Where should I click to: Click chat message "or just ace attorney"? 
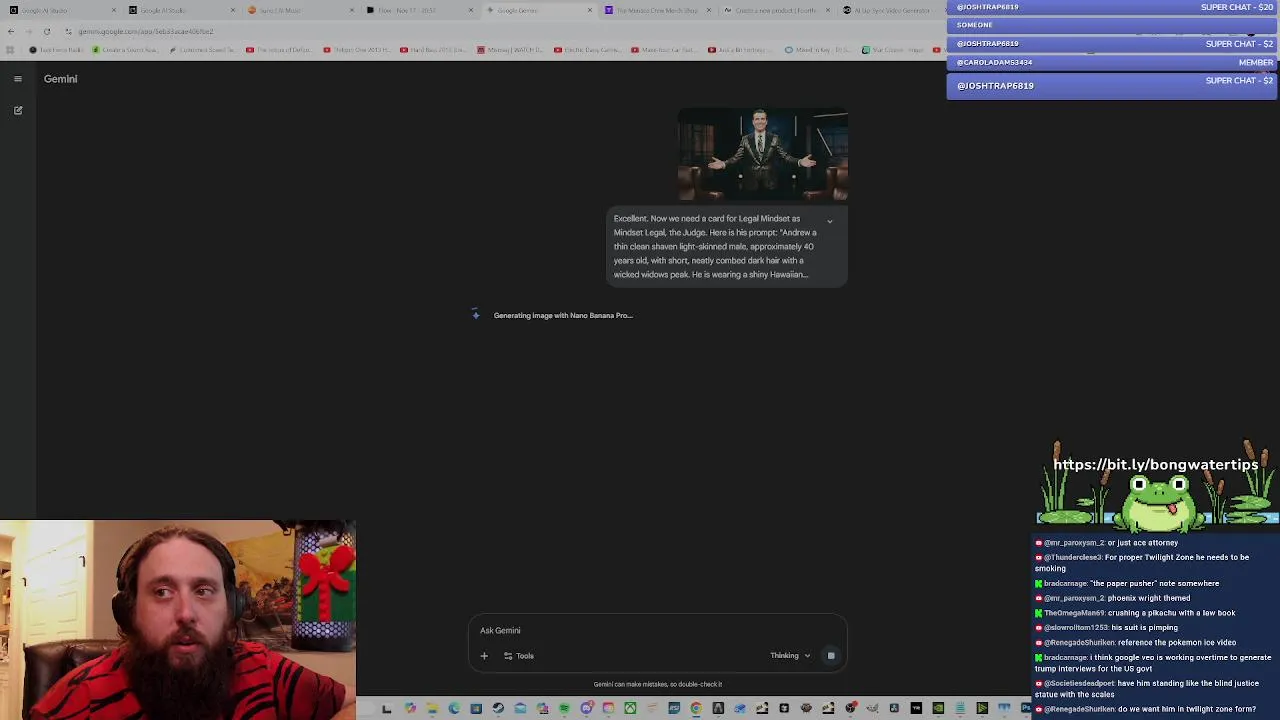(1107, 543)
